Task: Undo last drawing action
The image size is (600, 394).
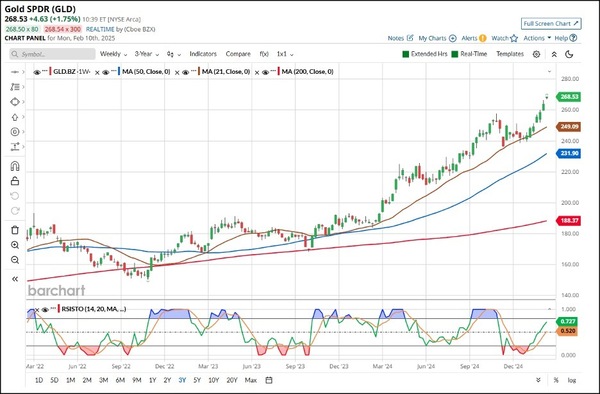Action: 15,196
